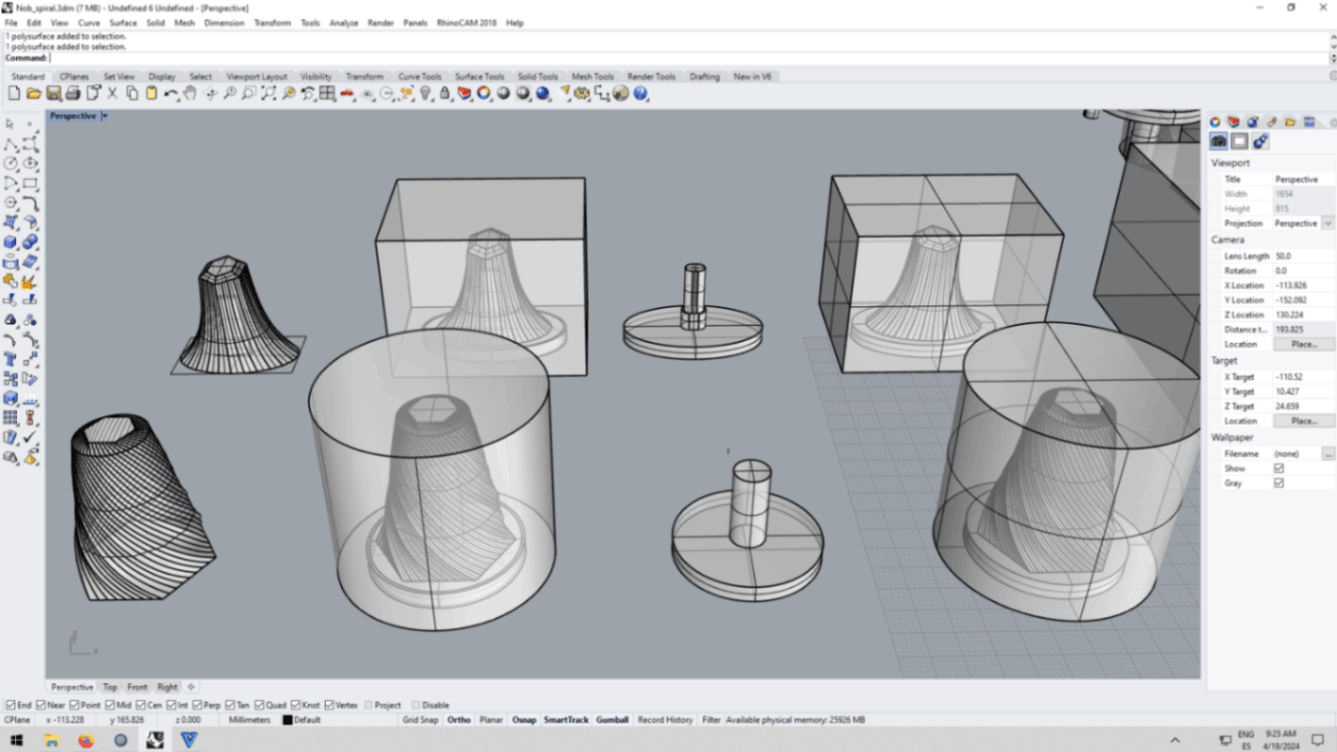Click the blue Render sphere icon
The width and height of the screenshot is (1337, 752).
[543, 93]
